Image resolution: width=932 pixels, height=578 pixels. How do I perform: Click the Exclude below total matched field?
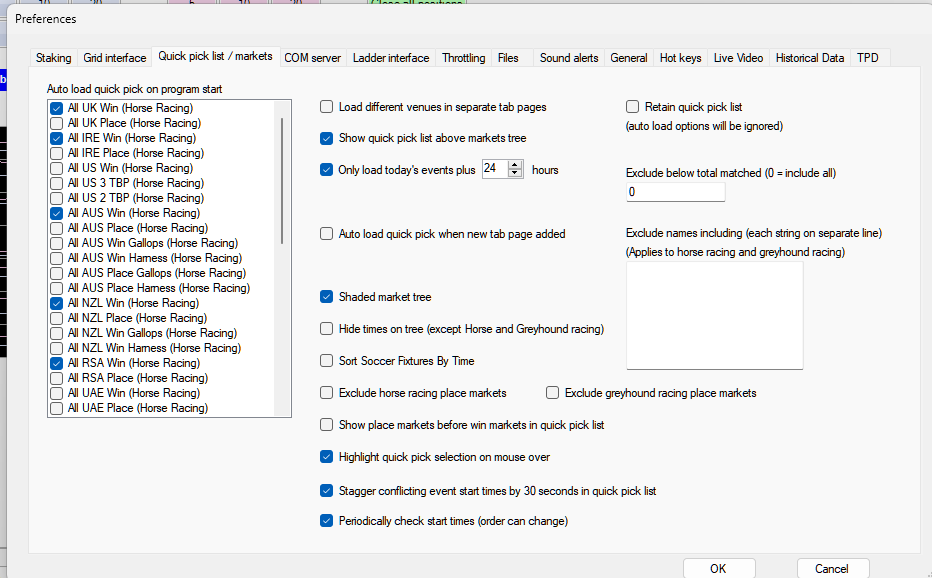click(675, 192)
